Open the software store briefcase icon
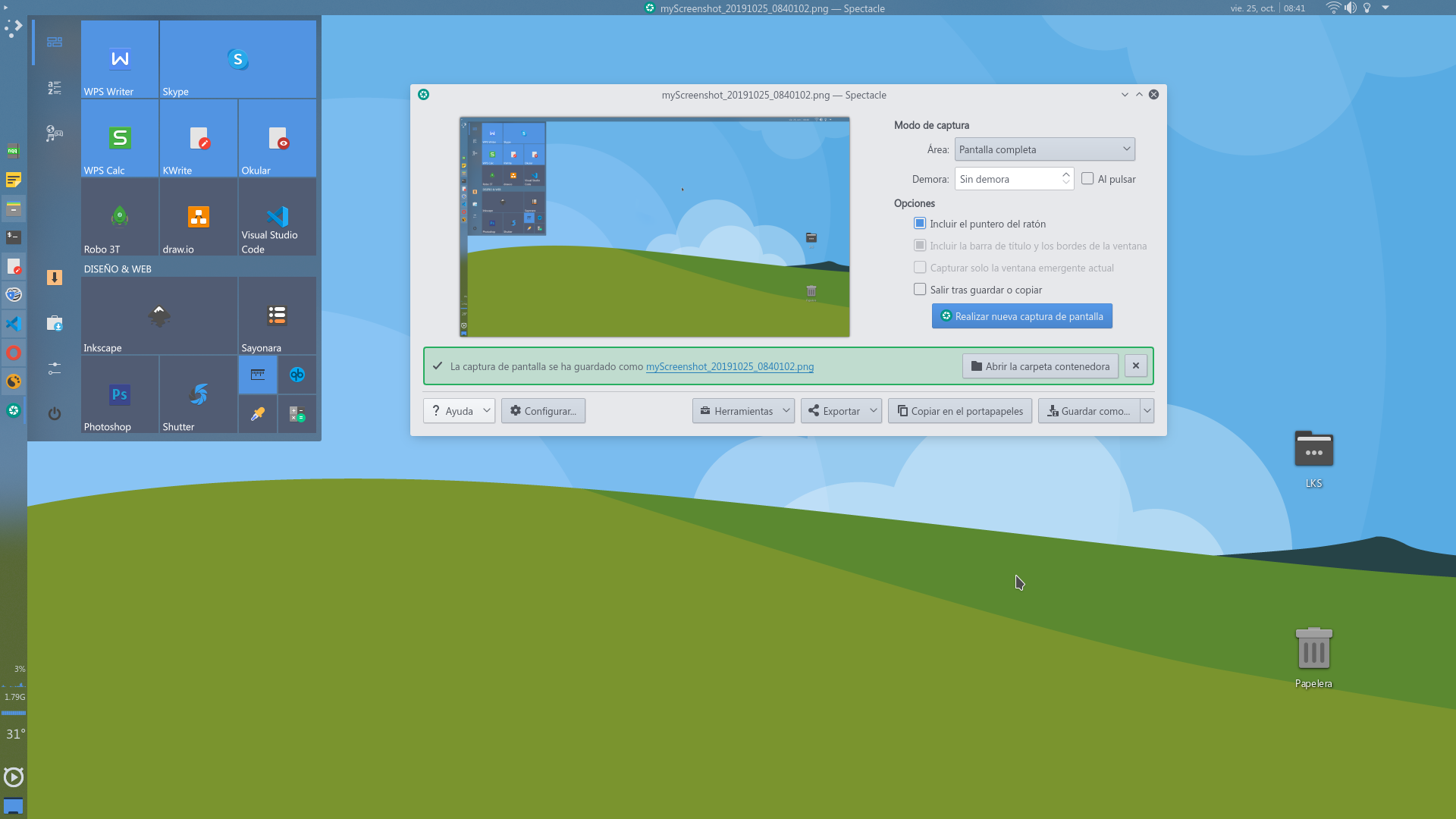The image size is (1456, 819). tap(55, 323)
